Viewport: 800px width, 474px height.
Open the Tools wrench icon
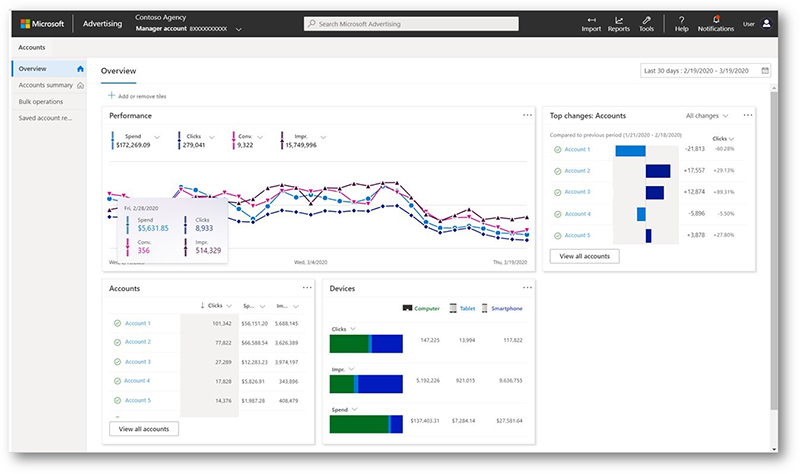pos(646,20)
